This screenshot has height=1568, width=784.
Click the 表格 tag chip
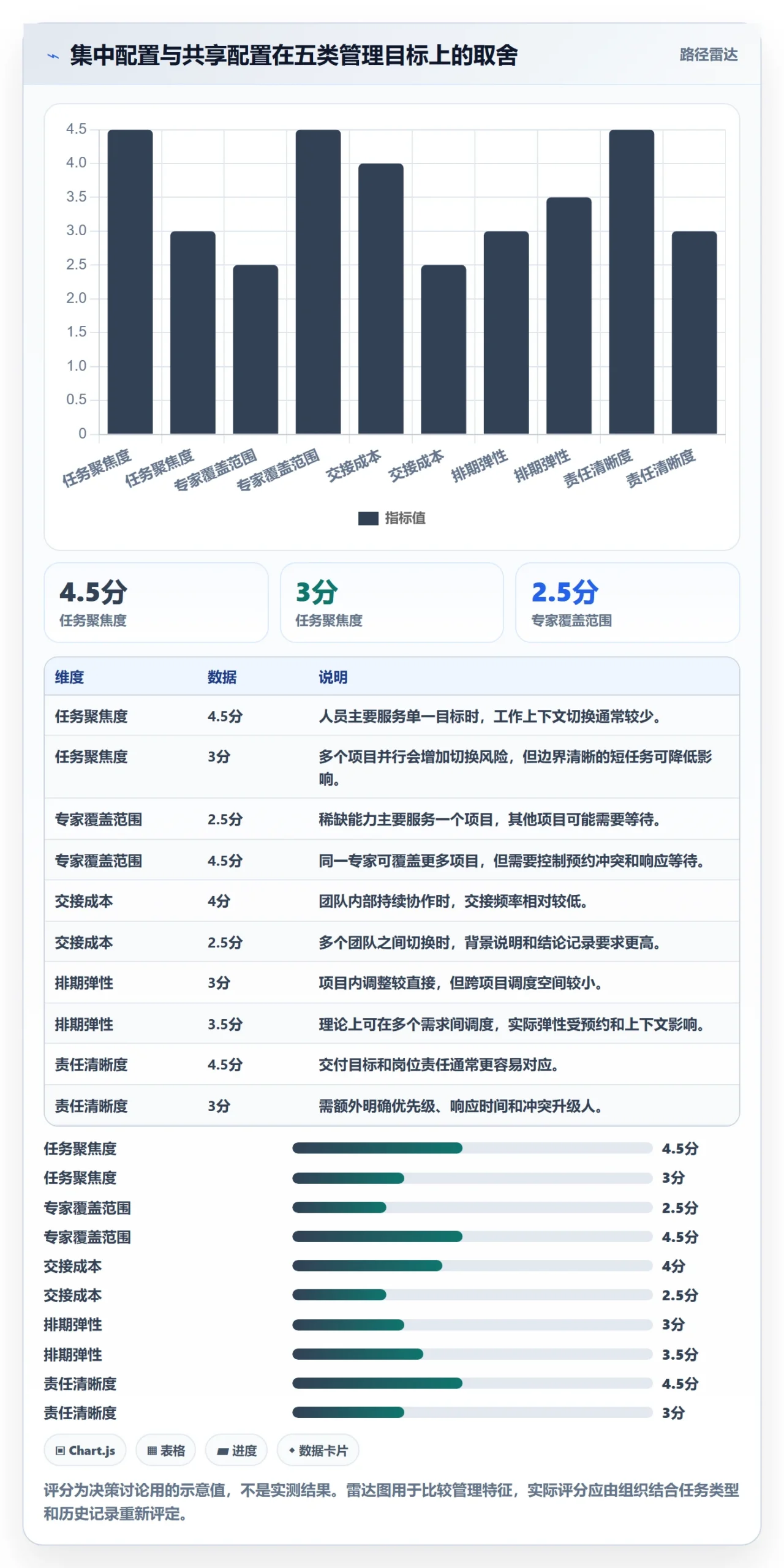[165, 1450]
